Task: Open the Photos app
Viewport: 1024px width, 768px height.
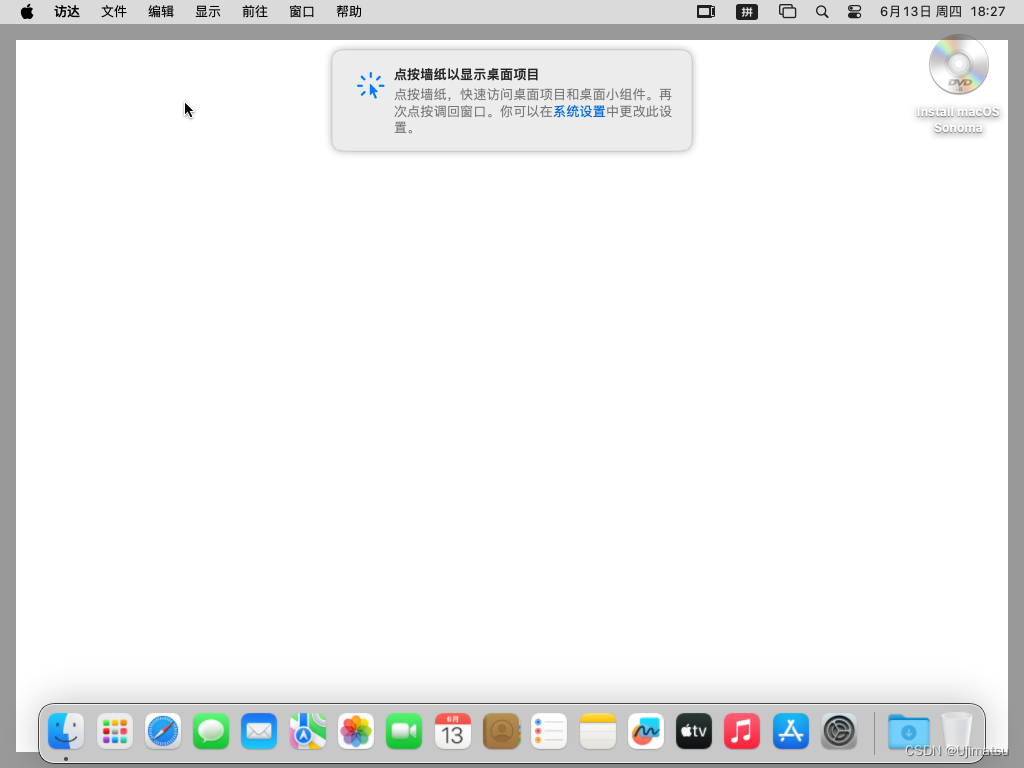Action: (356, 731)
